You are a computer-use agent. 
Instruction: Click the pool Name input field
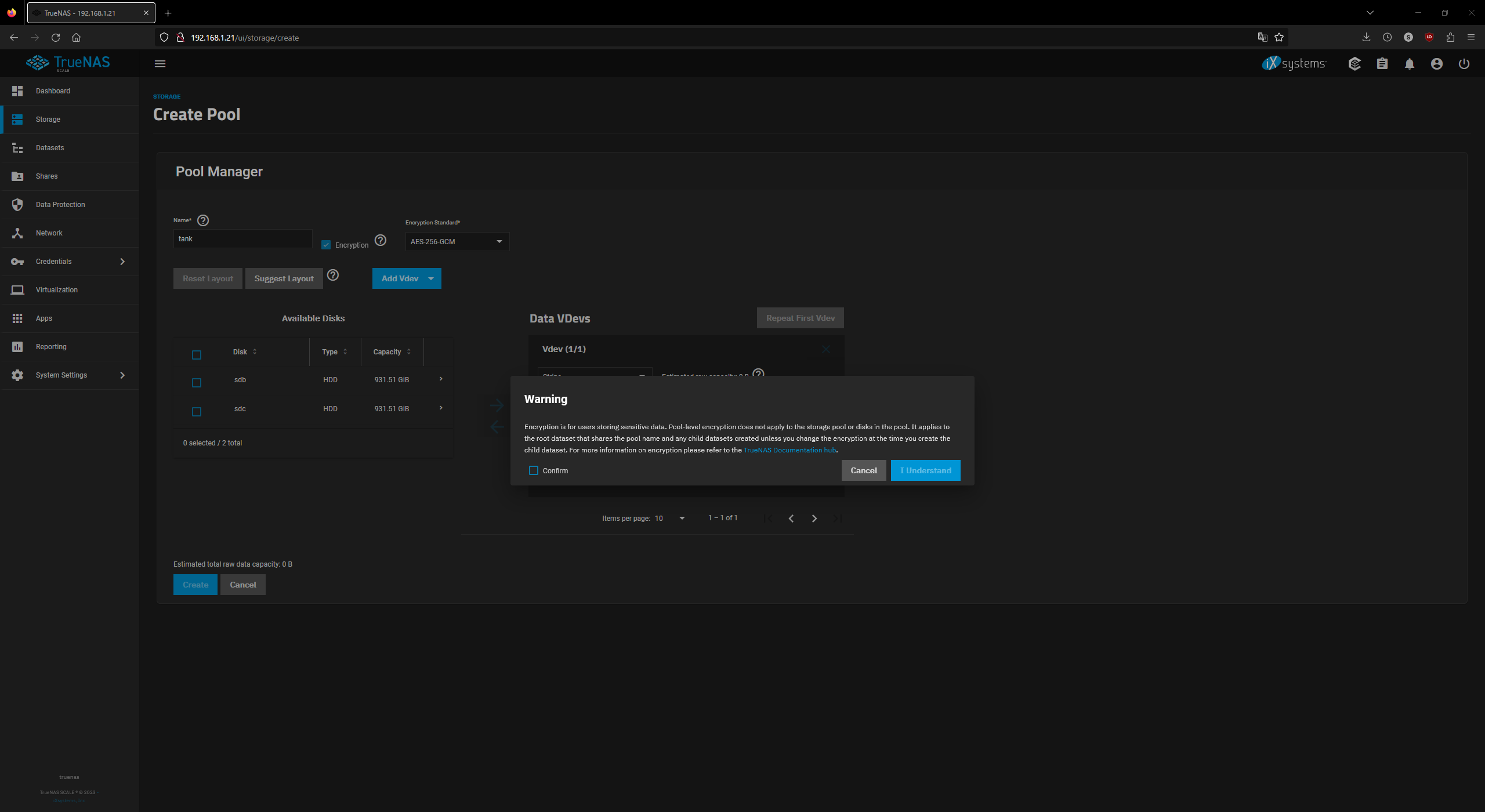click(242, 238)
